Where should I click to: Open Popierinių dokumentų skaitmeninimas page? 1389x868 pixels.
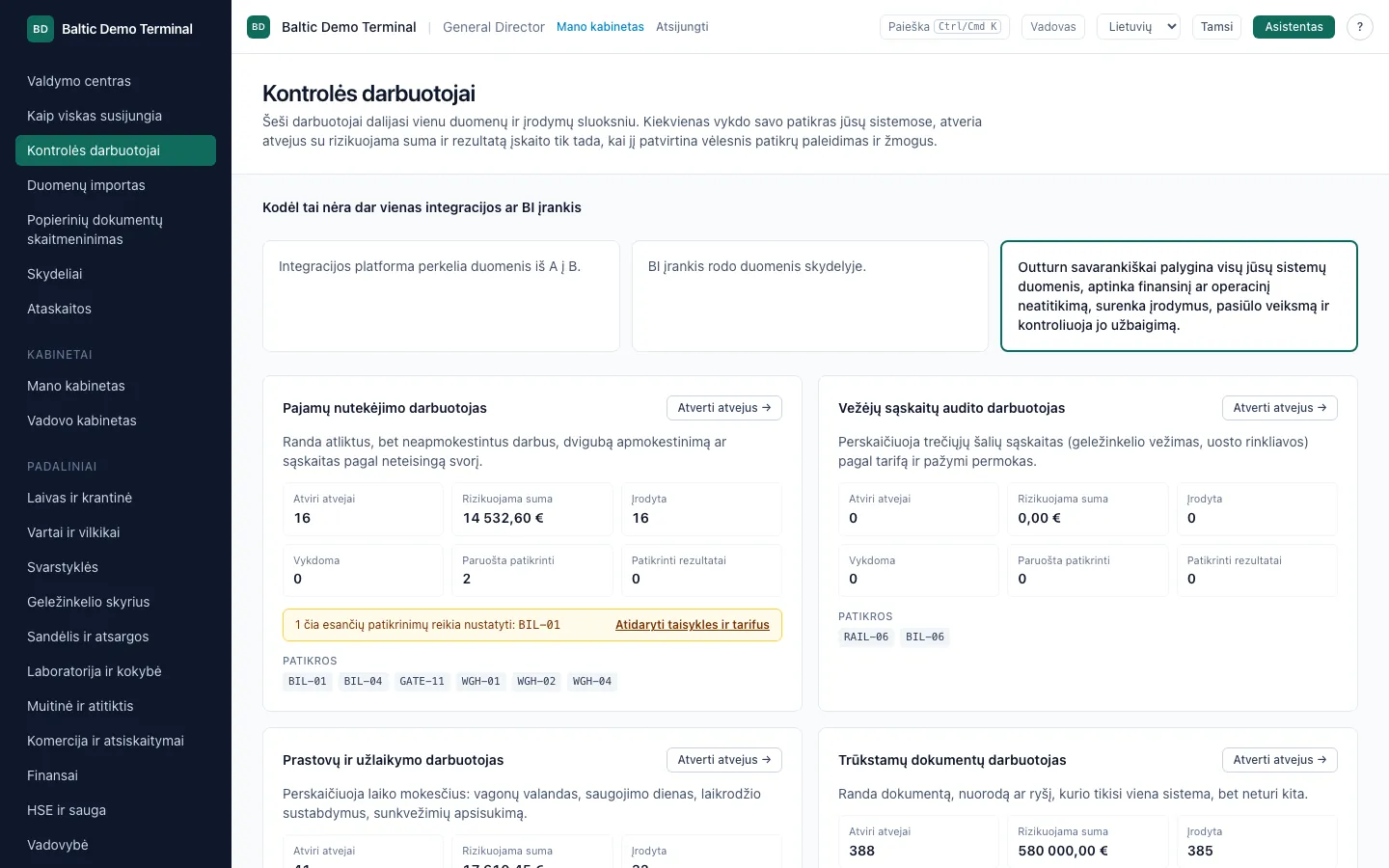(x=116, y=230)
